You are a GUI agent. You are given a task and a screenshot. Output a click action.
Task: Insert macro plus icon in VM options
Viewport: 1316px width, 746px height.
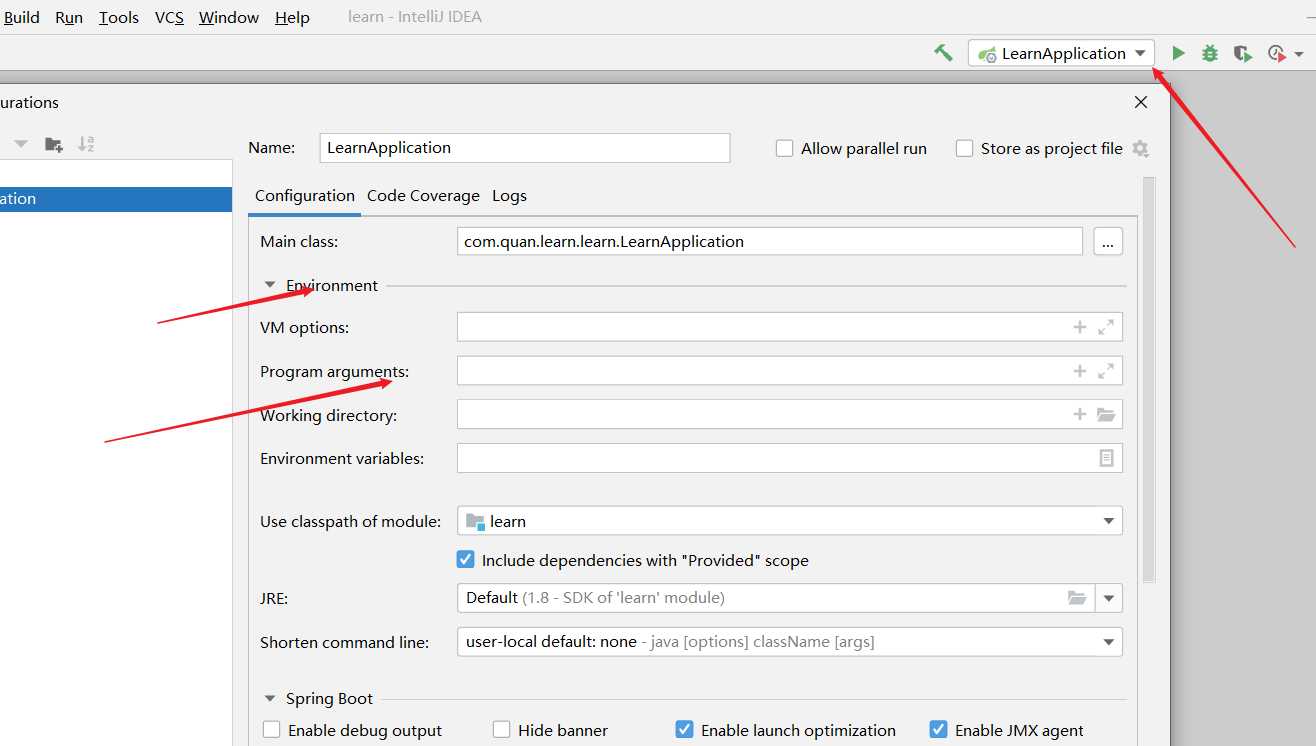coord(1080,327)
